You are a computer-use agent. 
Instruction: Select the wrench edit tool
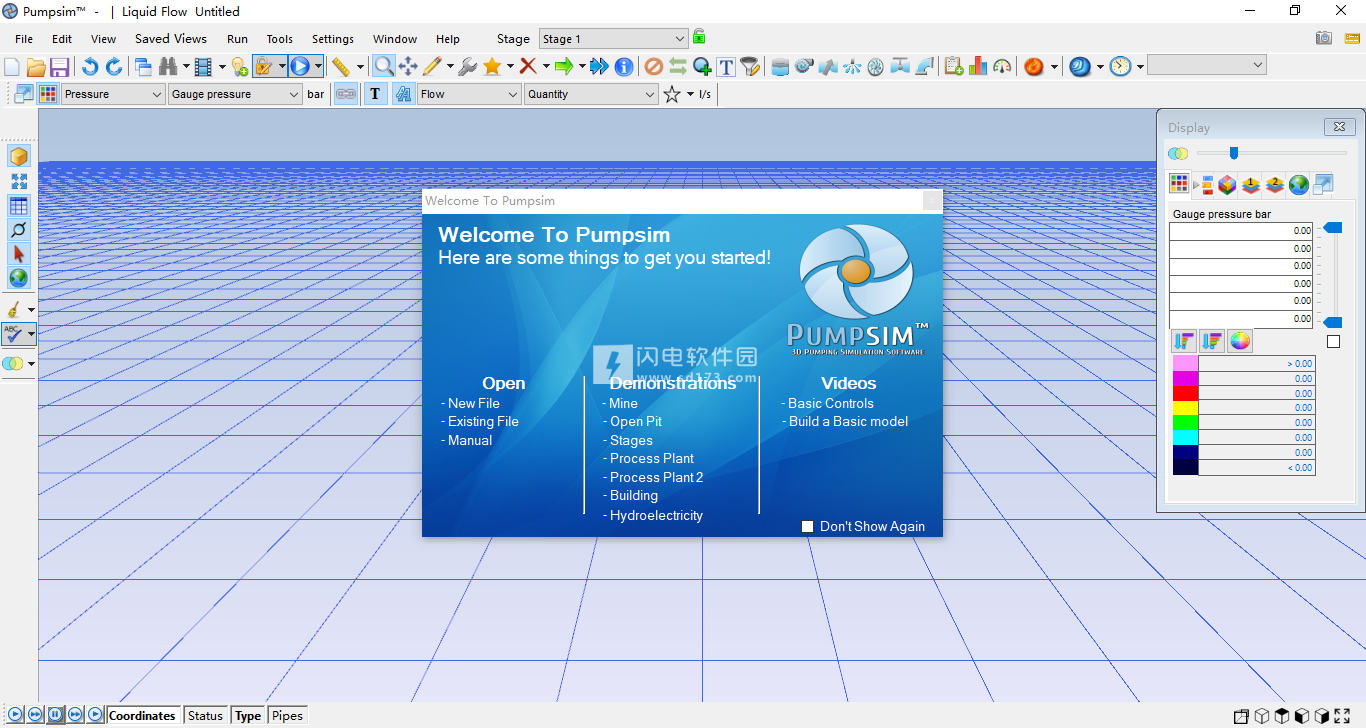click(x=467, y=67)
